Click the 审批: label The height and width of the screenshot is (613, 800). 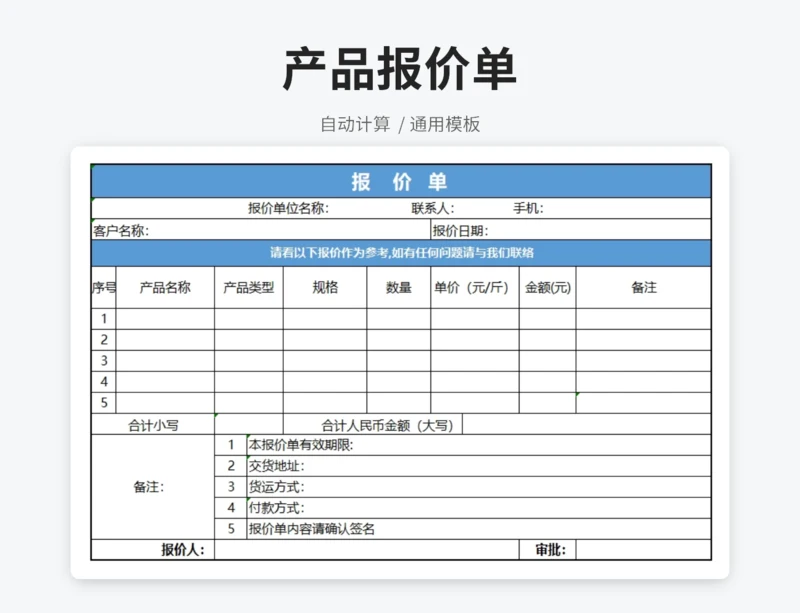(x=551, y=550)
